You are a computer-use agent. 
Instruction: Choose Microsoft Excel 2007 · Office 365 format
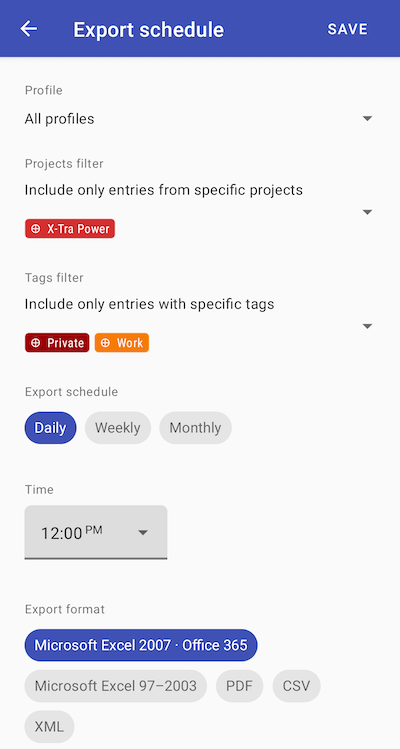point(141,645)
